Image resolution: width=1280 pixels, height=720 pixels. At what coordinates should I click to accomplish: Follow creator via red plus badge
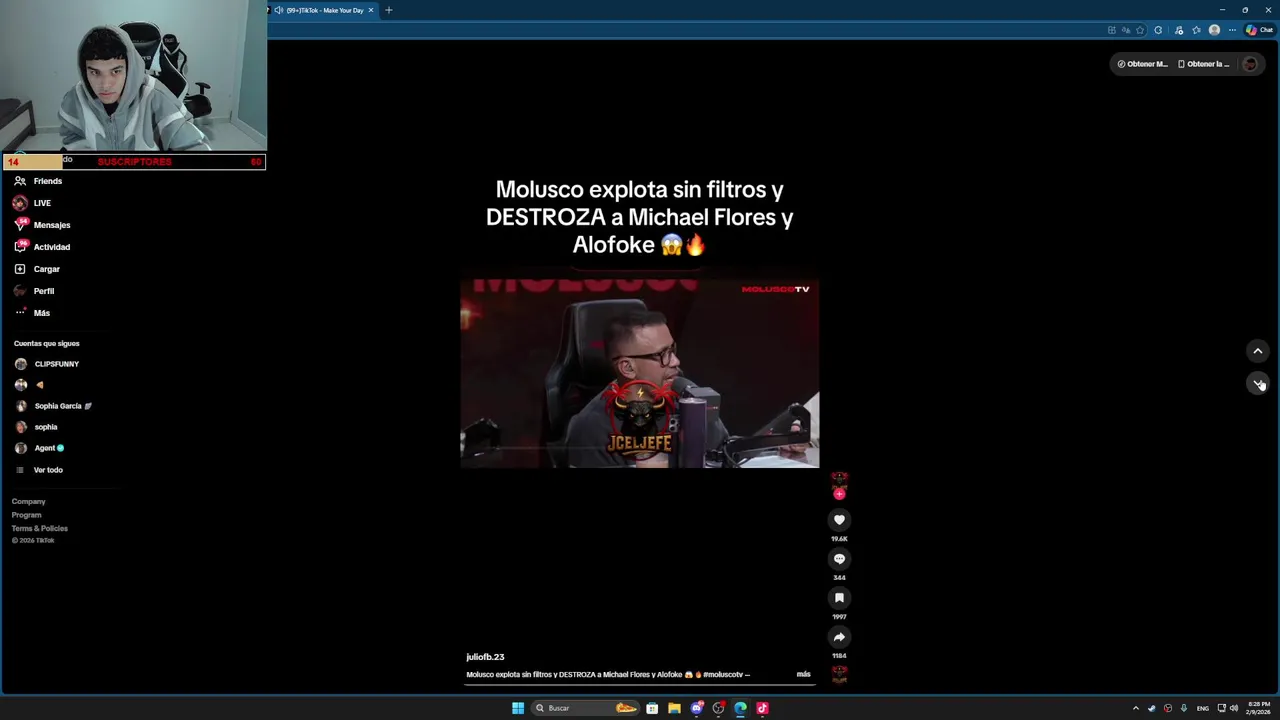(x=839, y=494)
